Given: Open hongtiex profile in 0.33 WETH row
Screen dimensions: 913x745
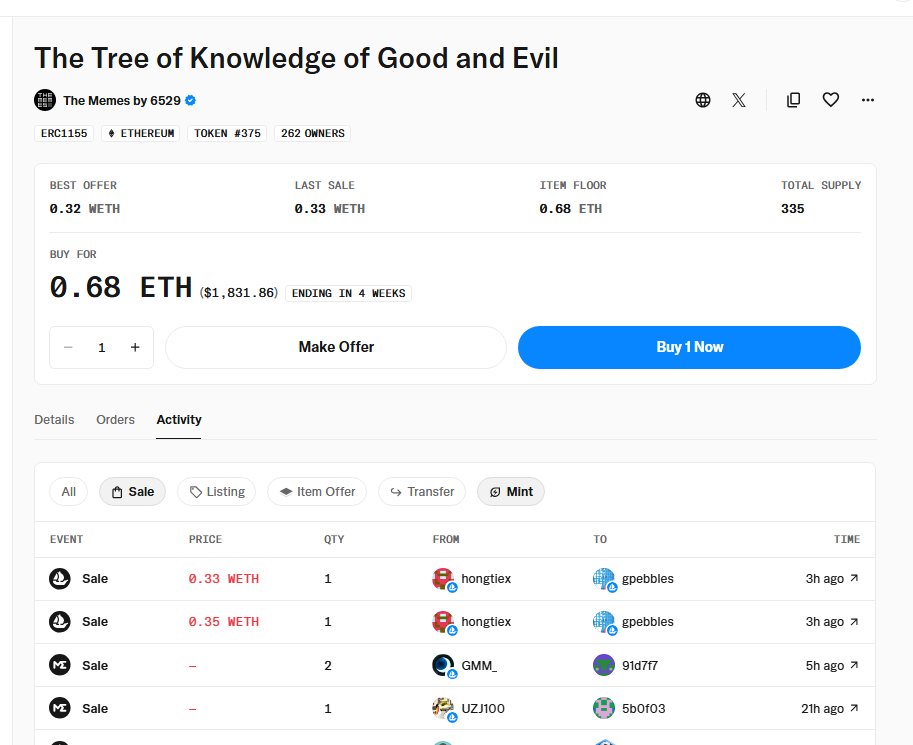Looking at the screenshot, I should (486, 578).
